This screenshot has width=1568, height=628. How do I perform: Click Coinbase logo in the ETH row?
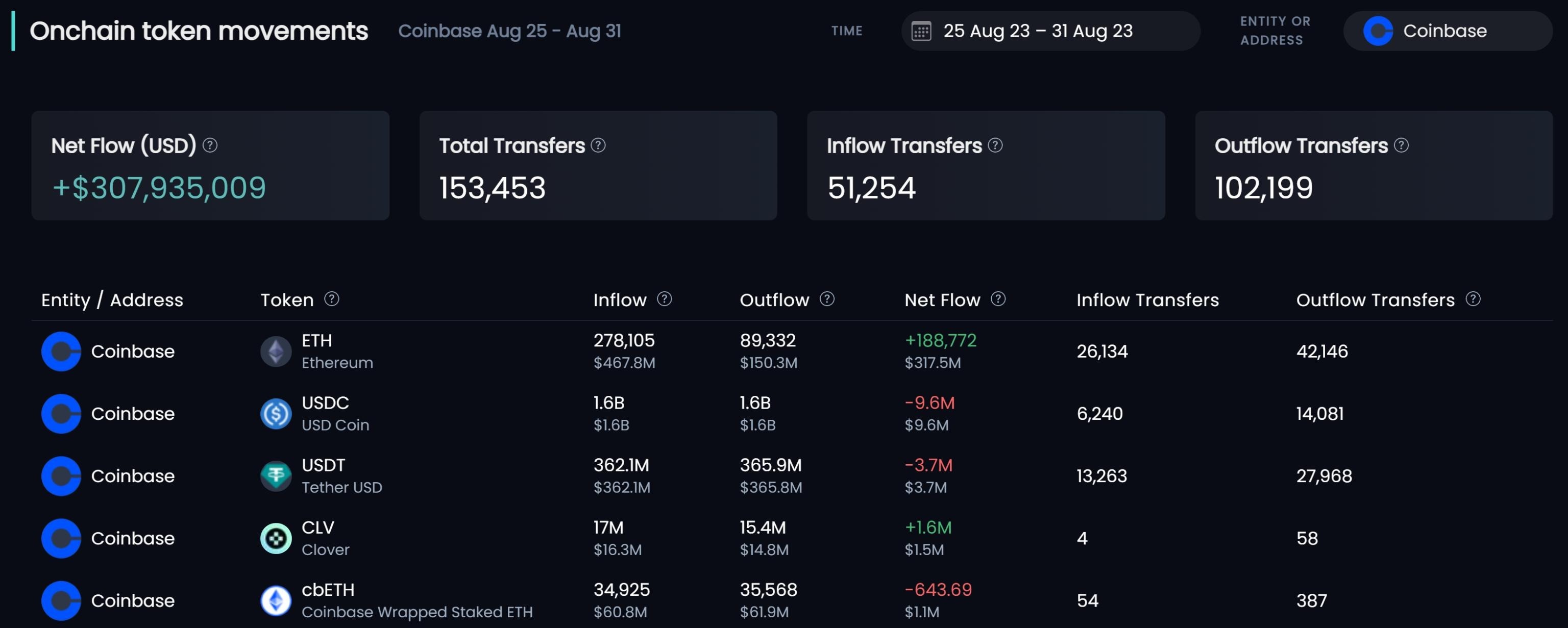click(61, 351)
